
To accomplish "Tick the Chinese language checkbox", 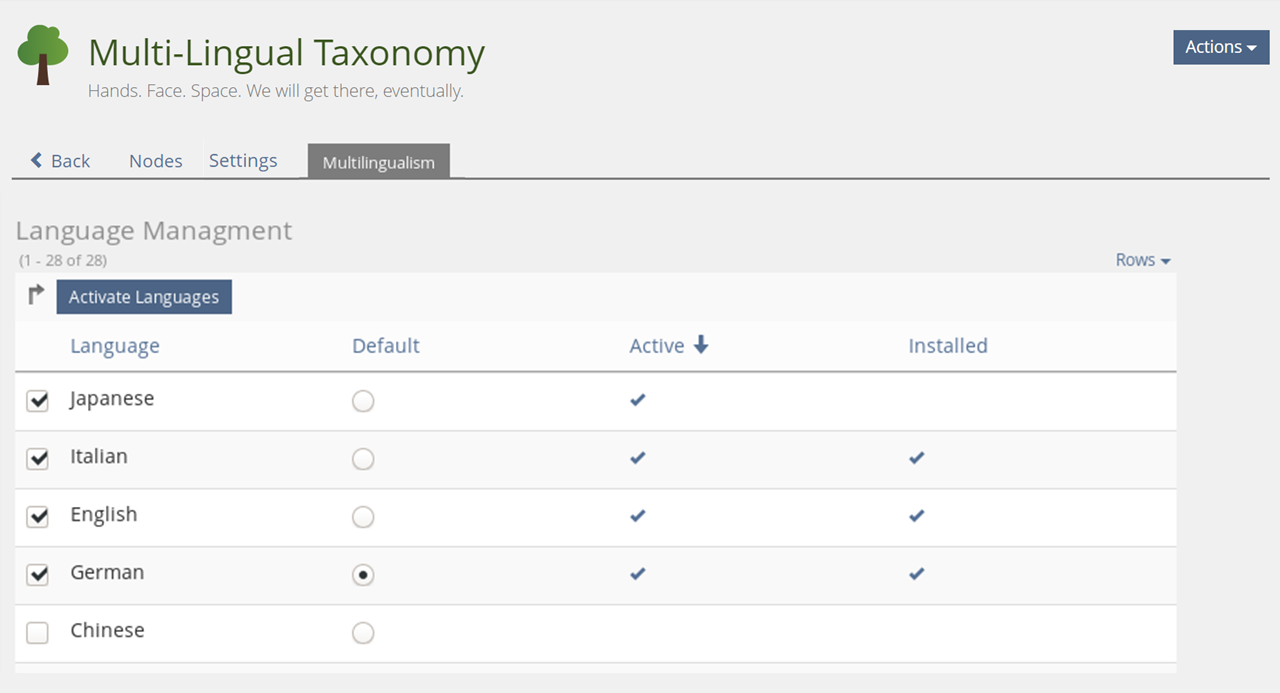I will (x=37, y=633).
